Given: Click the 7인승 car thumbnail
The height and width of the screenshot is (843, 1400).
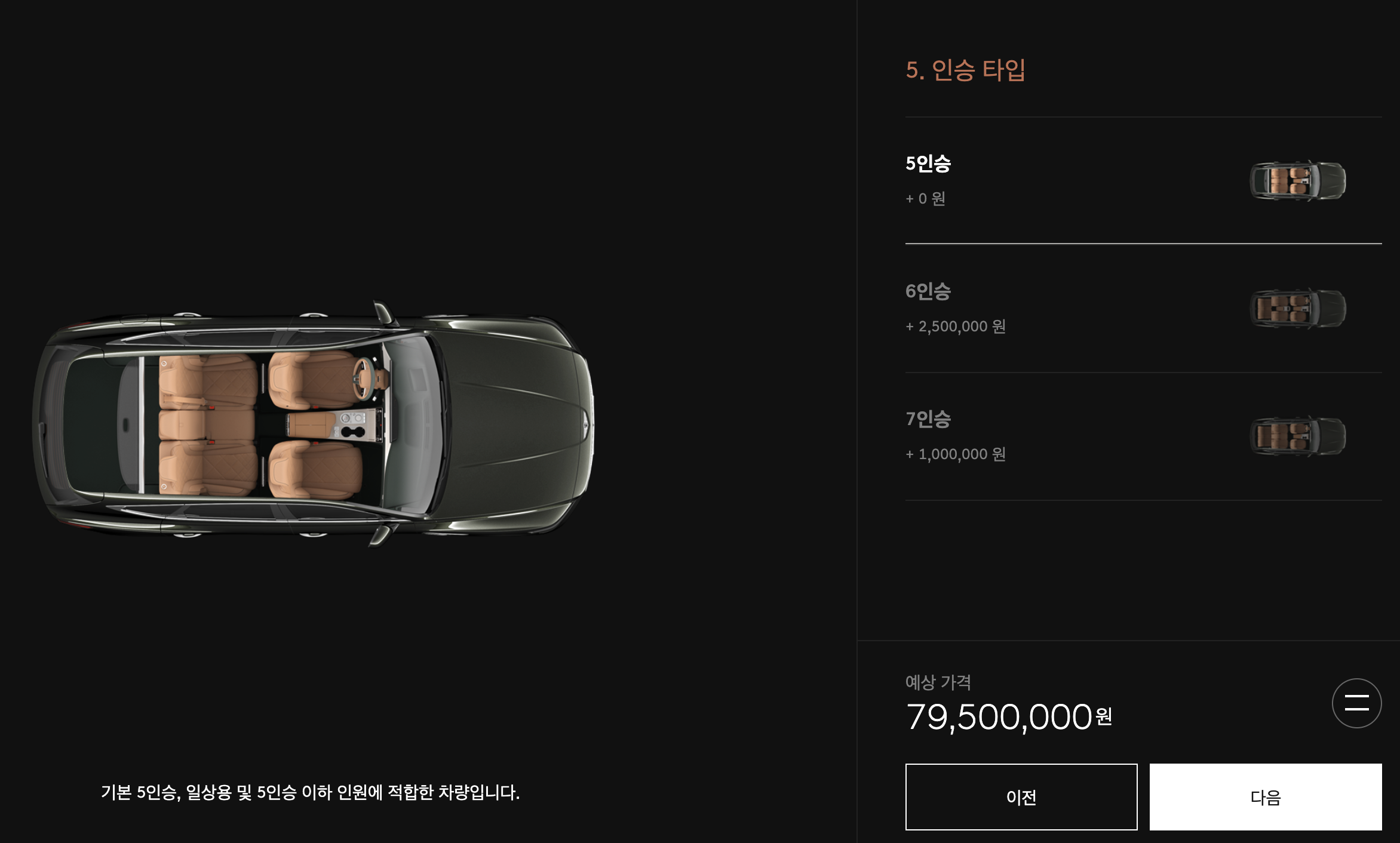Looking at the screenshot, I should tap(1298, 436).
